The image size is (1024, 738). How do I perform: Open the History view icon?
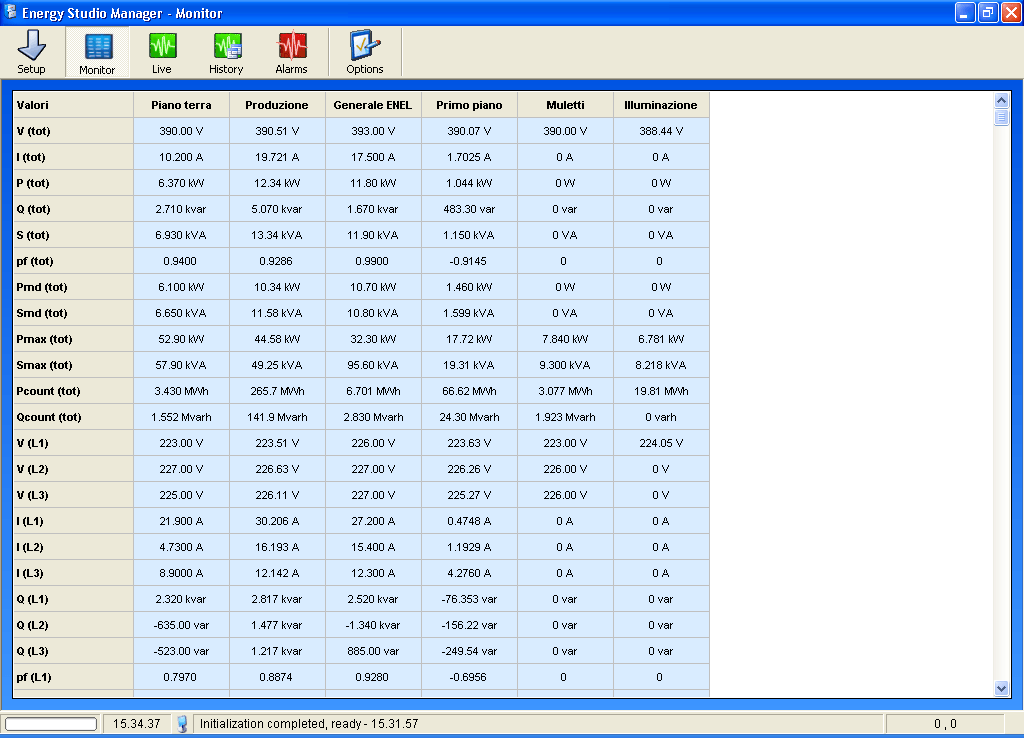pyautogui.click(x=226, y=52)
